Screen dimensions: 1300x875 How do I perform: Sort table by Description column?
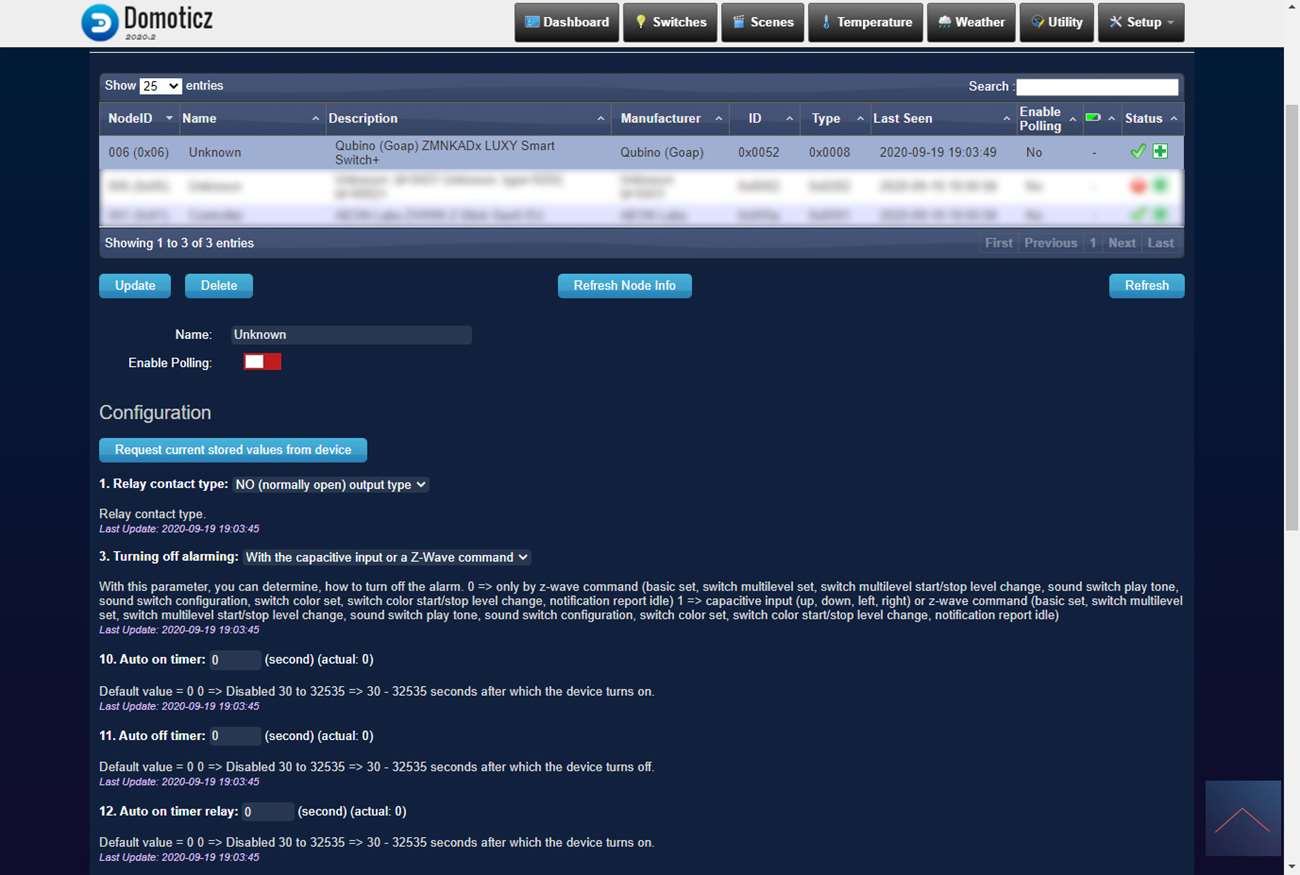click(468, 118)
